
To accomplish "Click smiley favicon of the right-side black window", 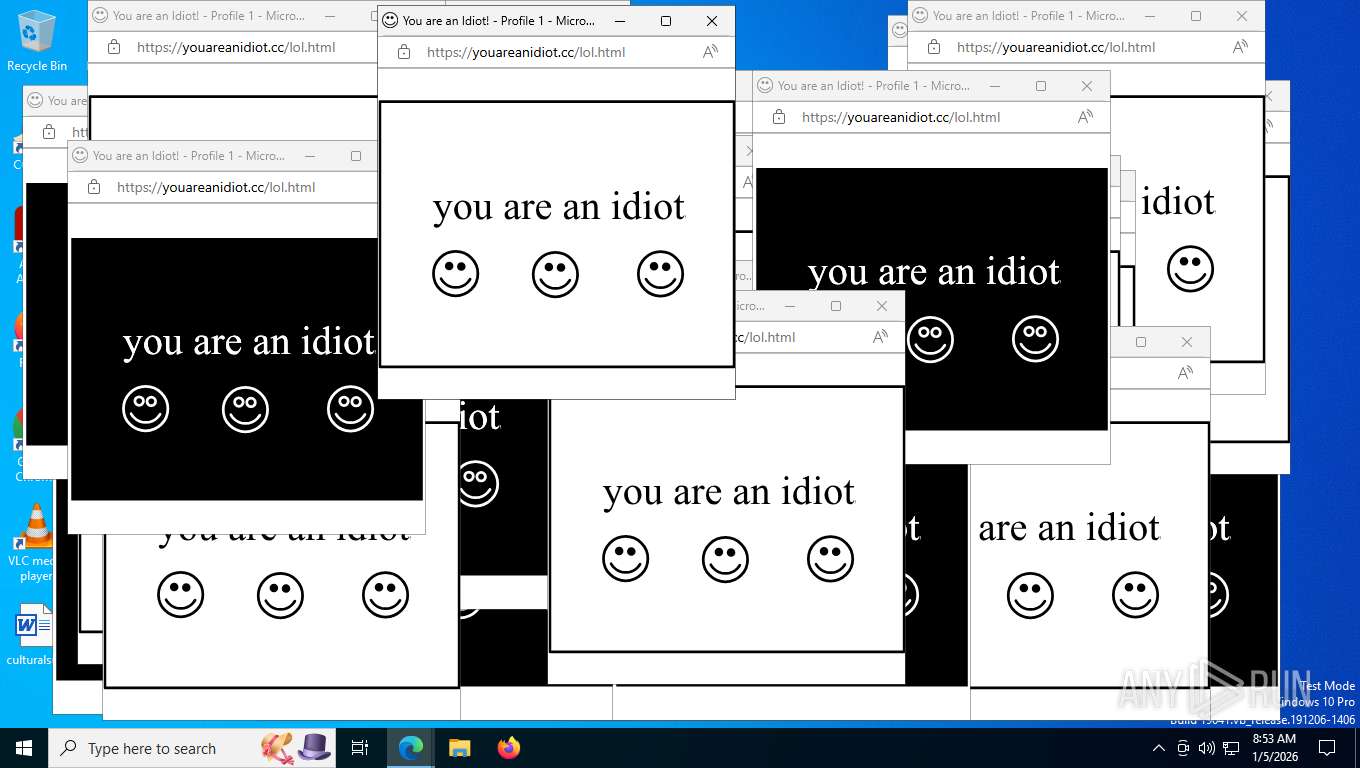I will point(765,86).
